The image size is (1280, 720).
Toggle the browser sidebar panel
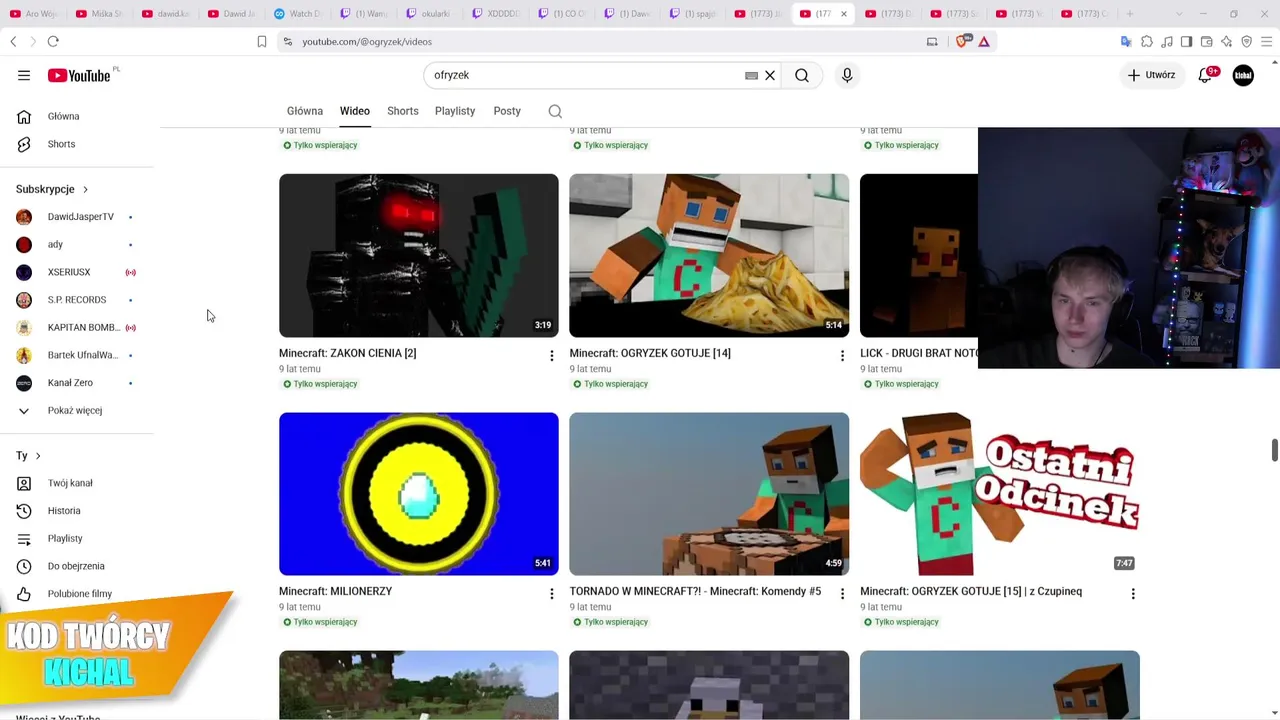click(x=1186, y=41)
